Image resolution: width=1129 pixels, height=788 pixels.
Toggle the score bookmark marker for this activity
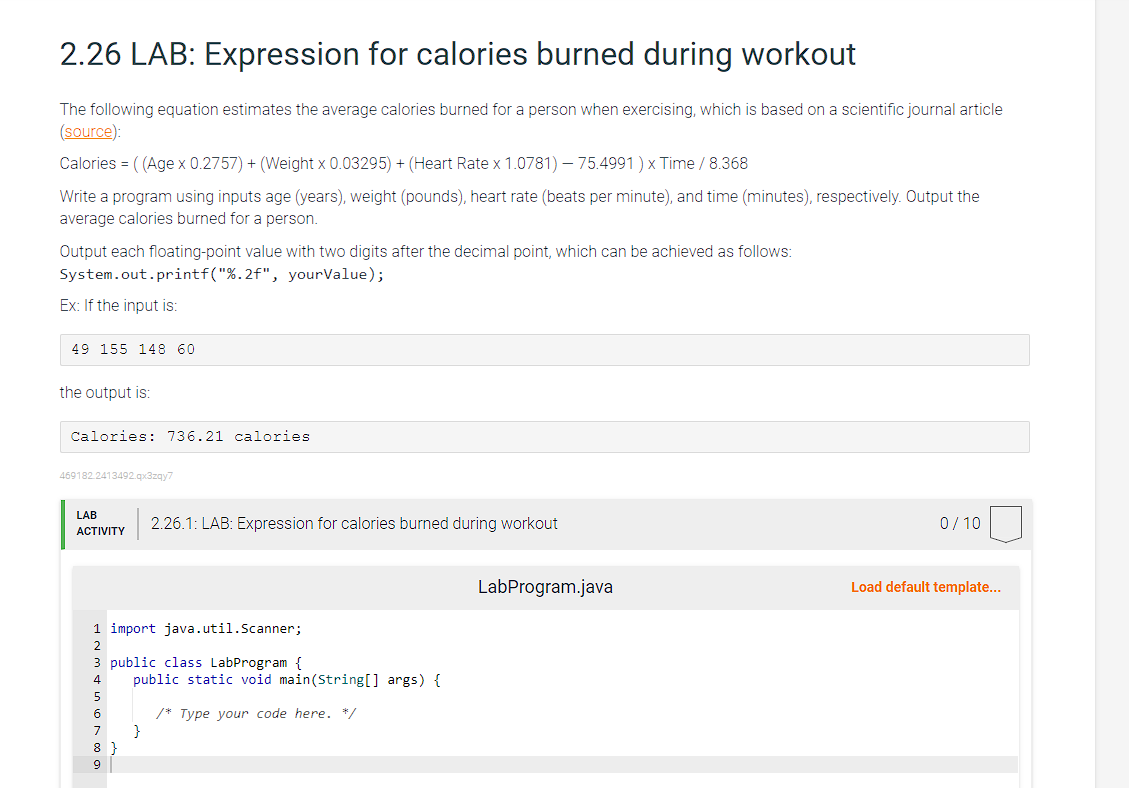click(1005, 523)
